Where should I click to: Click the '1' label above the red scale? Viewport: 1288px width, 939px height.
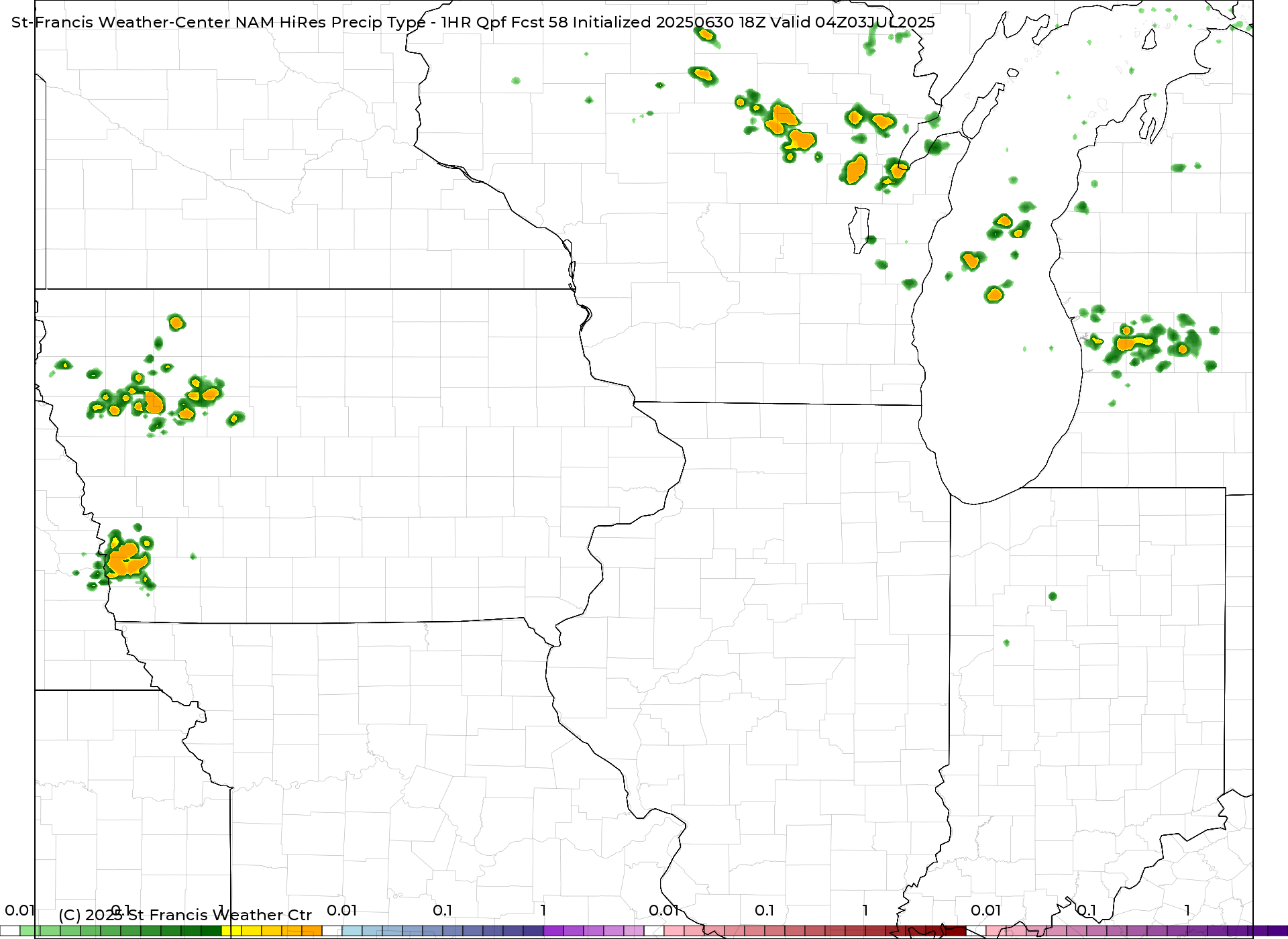(865, 910)
